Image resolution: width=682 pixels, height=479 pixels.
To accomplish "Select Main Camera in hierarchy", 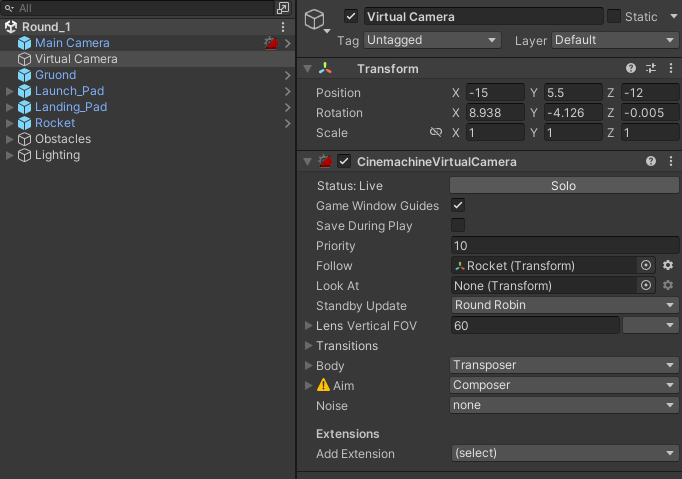I will 72,43.
